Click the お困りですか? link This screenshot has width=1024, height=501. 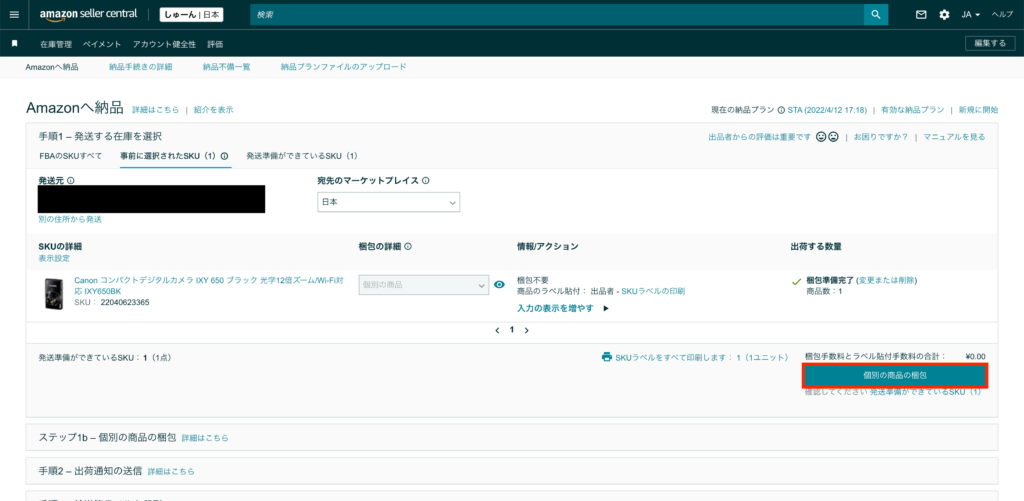(x=880, y=137)
